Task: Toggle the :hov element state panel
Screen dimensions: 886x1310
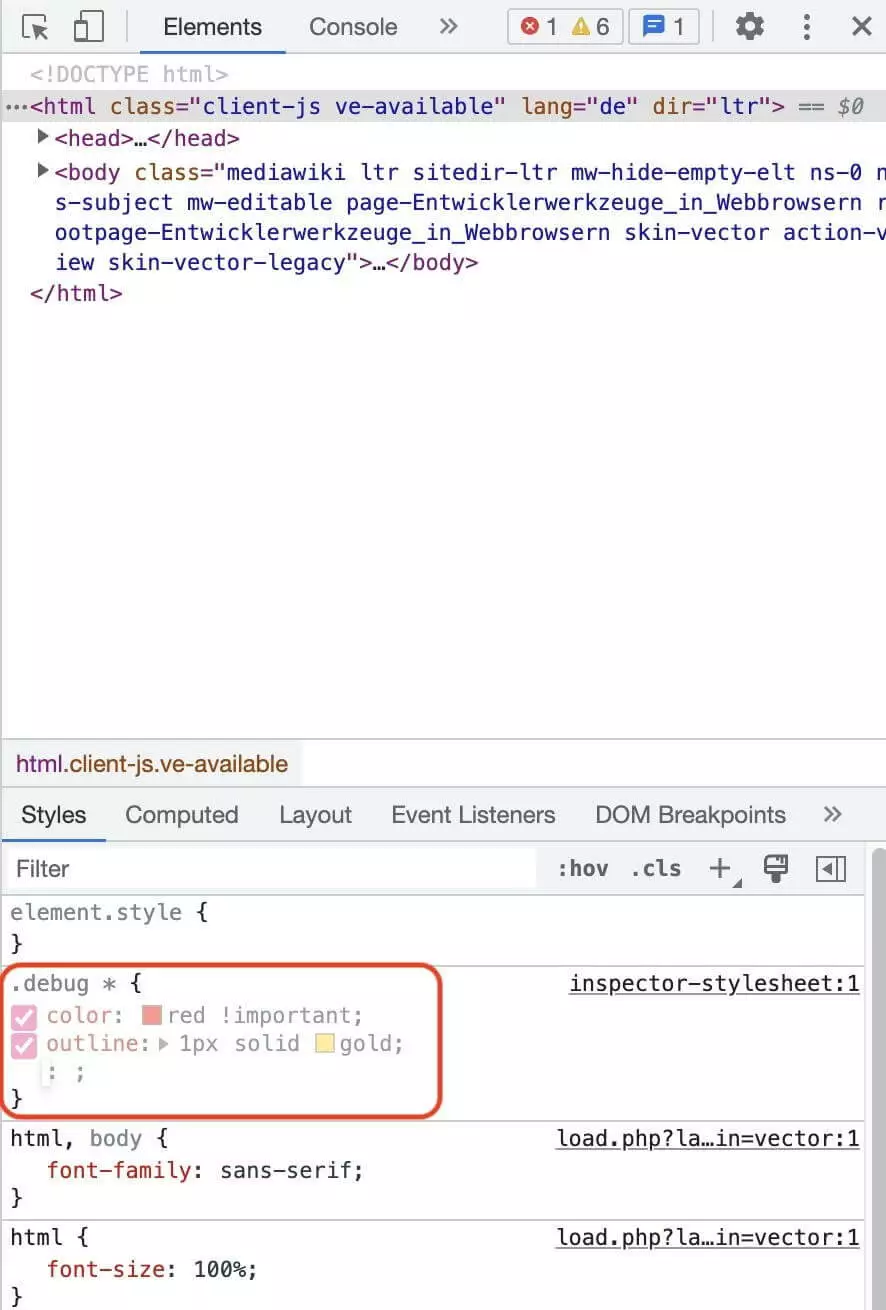Action: (582, 869)
